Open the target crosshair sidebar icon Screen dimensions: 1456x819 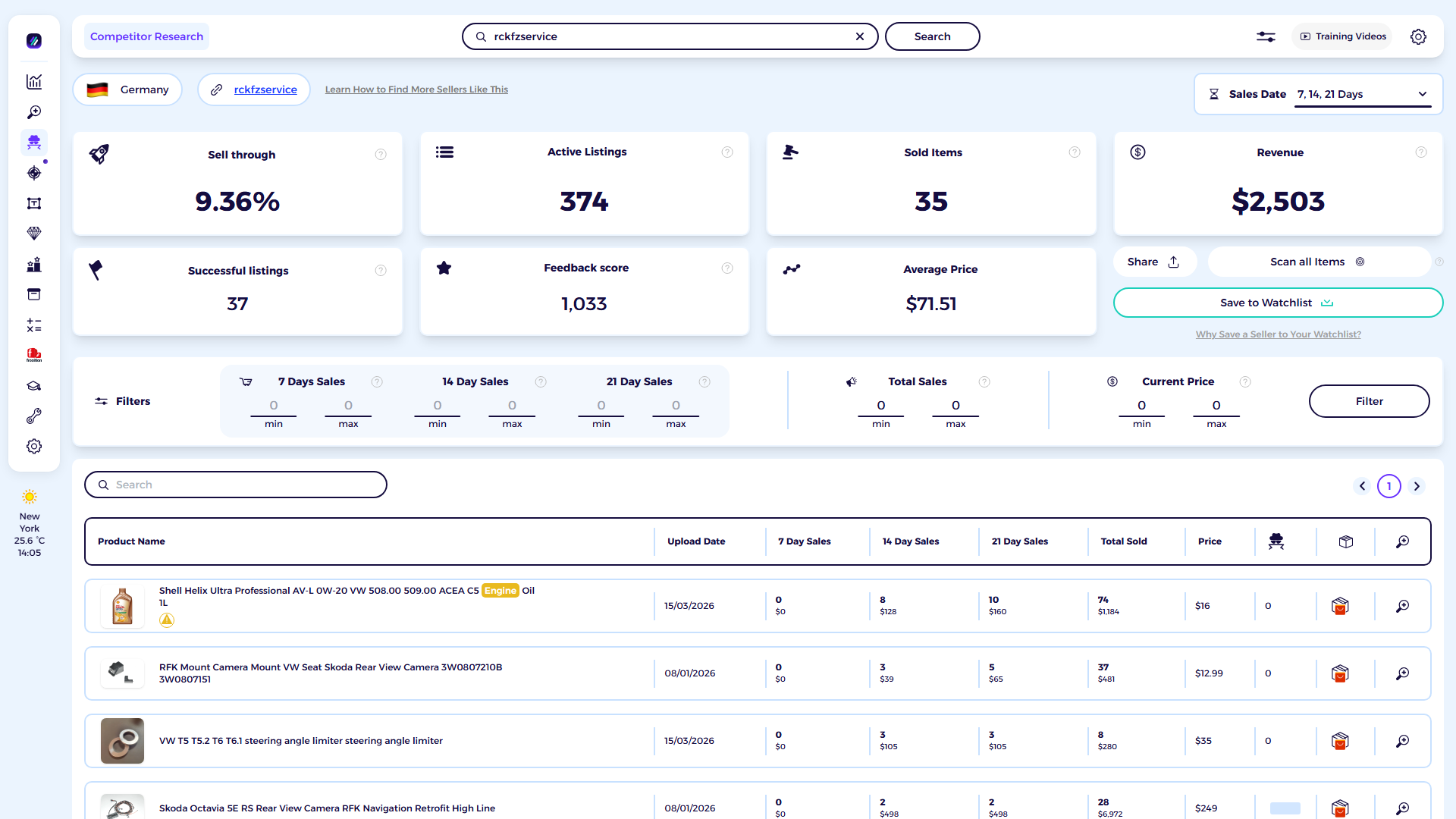point(34,173)
